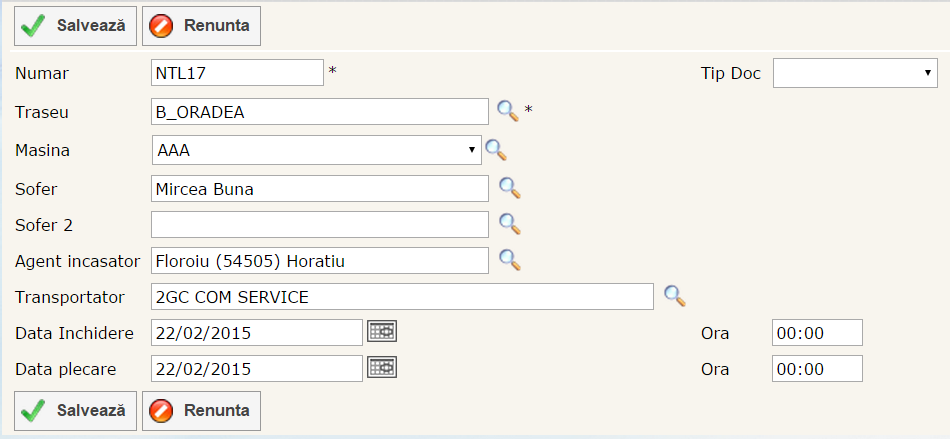Viewport: 950px width, 439px height.
Task: Expand the Masina dropdown showing AAA
Action: (316, 150)
